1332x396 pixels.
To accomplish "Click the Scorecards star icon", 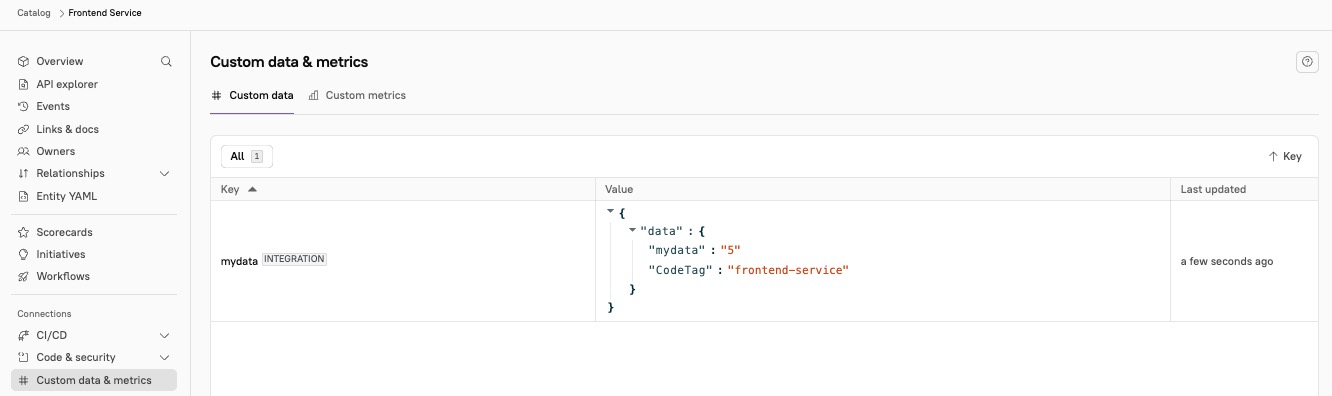I will coord(24,232).
